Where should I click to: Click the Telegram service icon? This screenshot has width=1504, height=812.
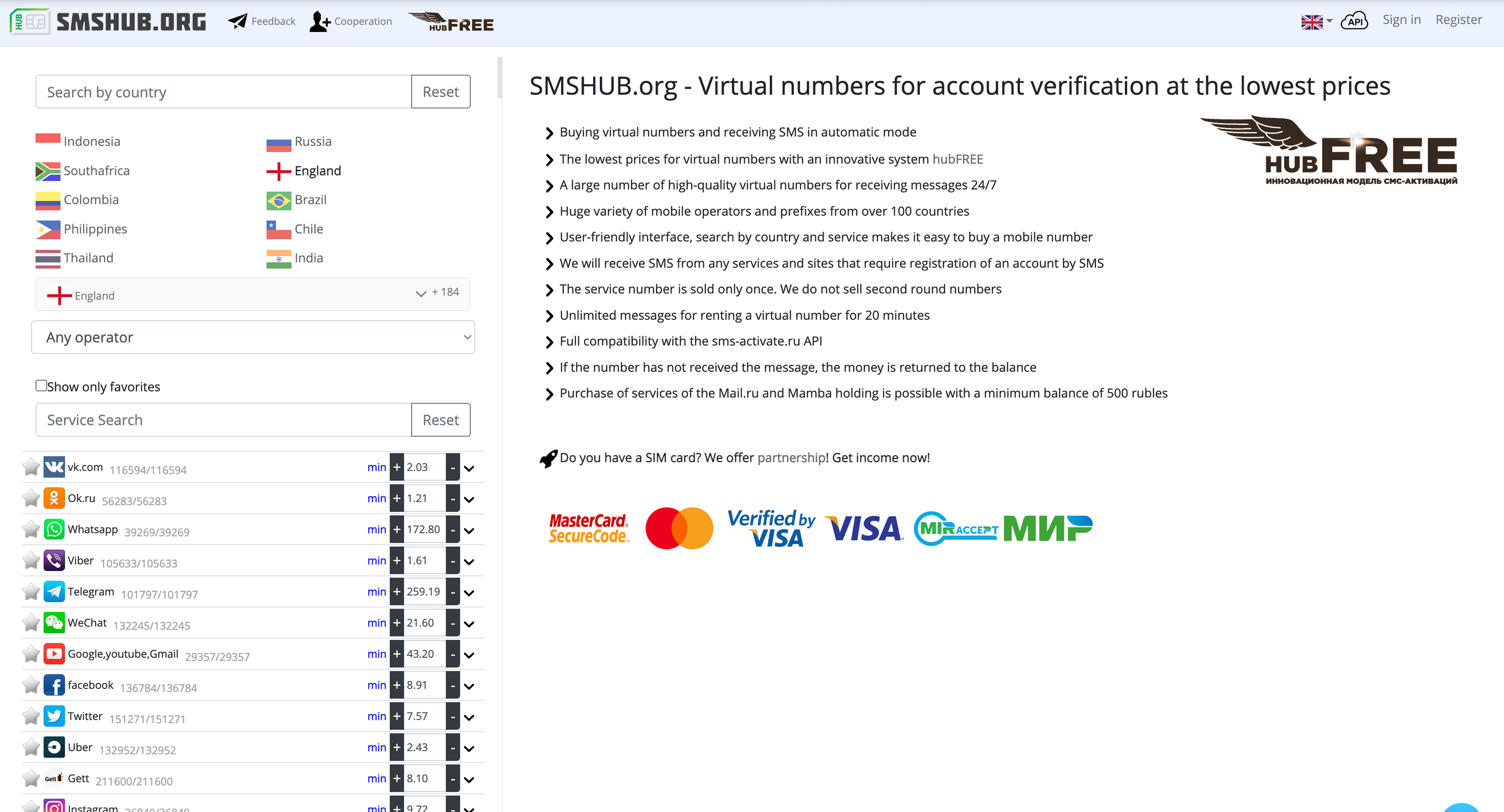point(54,591)
